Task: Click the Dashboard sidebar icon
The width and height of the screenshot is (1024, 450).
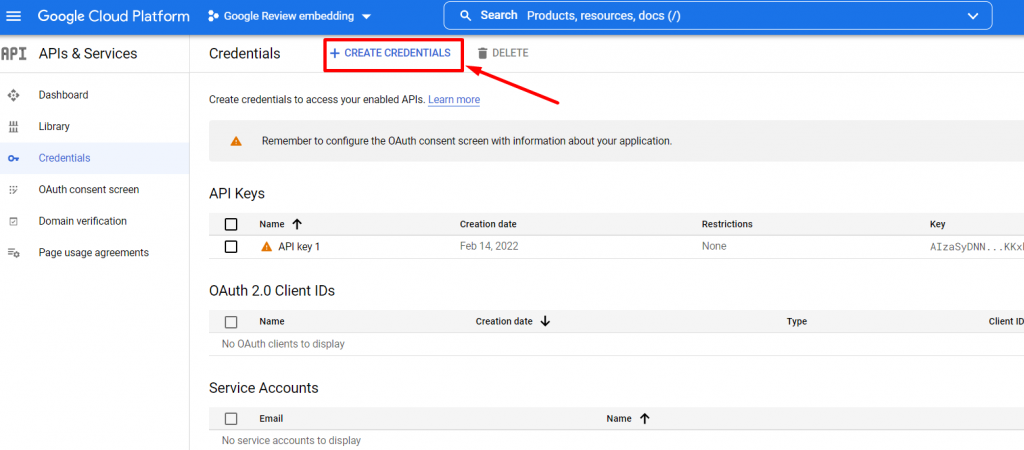Action: tap(13, 95)
